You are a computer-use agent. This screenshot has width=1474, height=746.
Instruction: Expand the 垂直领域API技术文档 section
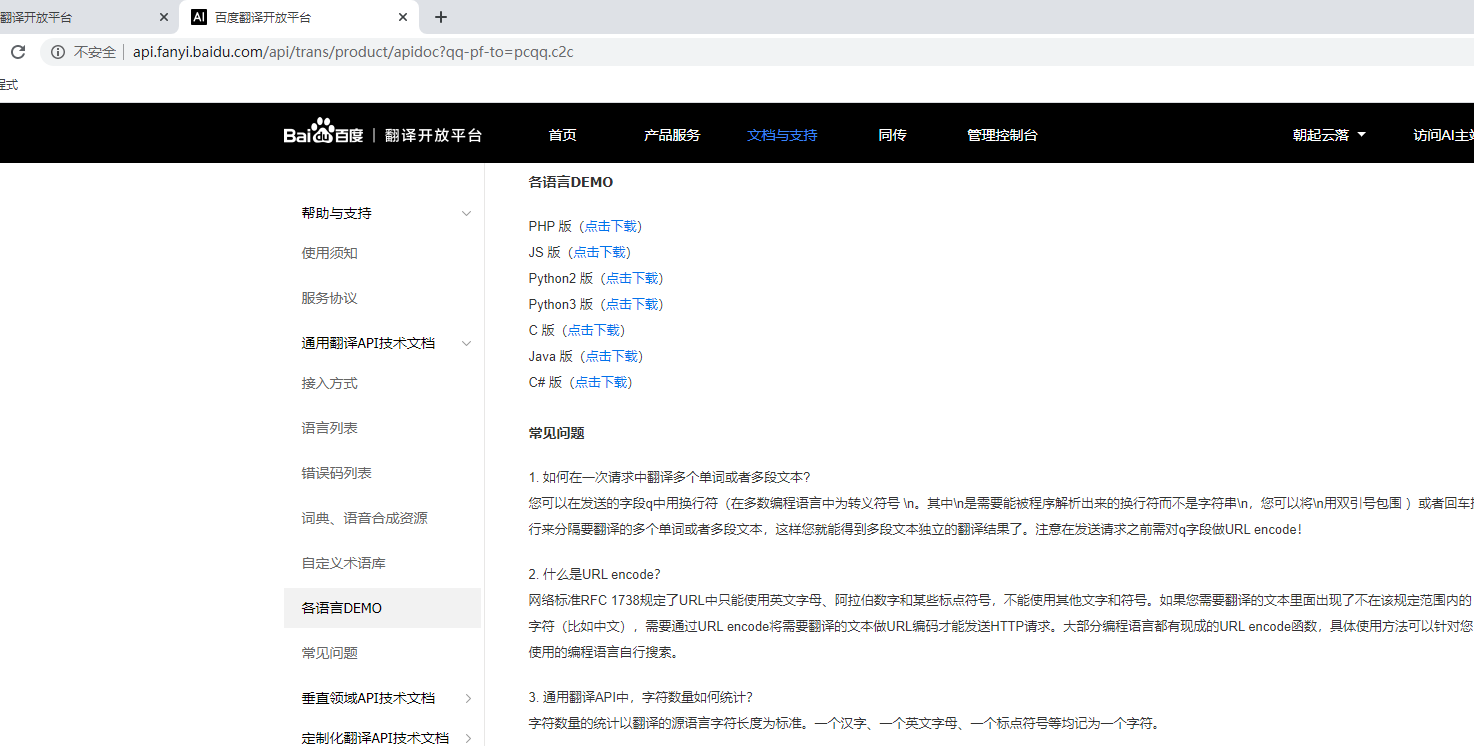(x=466, y=697)
